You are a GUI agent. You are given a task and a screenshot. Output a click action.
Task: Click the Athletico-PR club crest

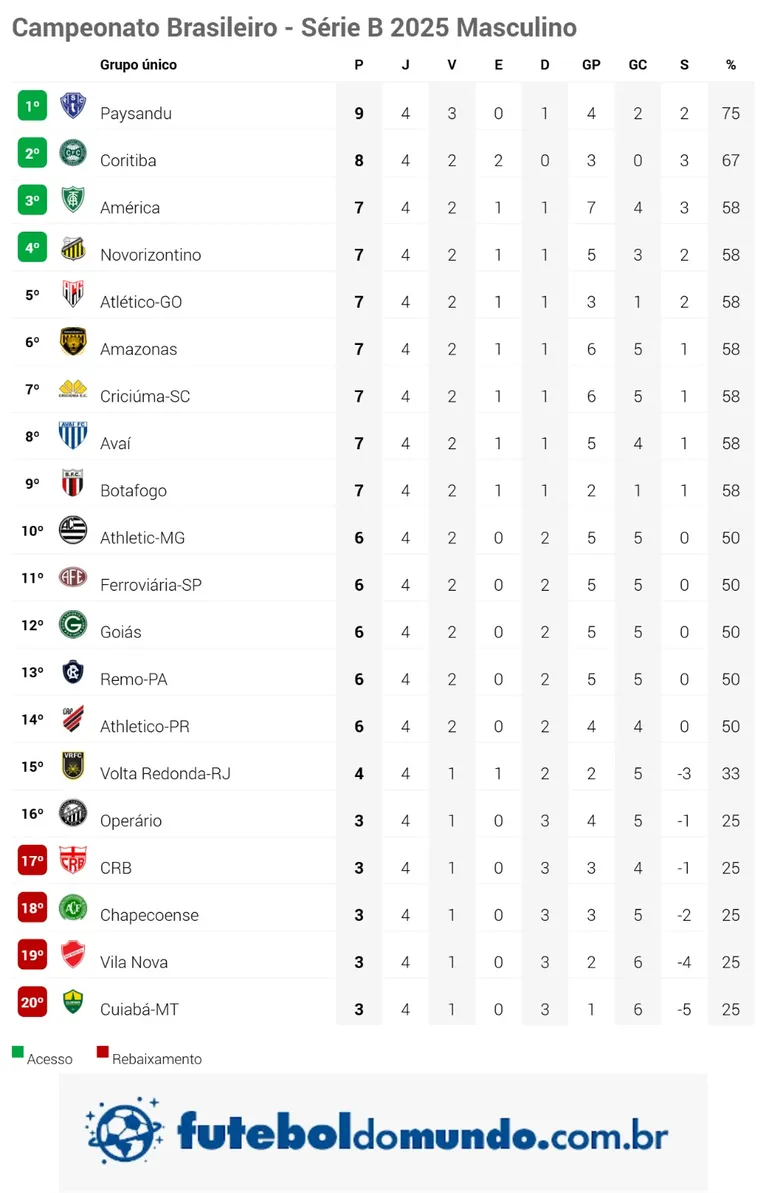click(x=73, y=719)
